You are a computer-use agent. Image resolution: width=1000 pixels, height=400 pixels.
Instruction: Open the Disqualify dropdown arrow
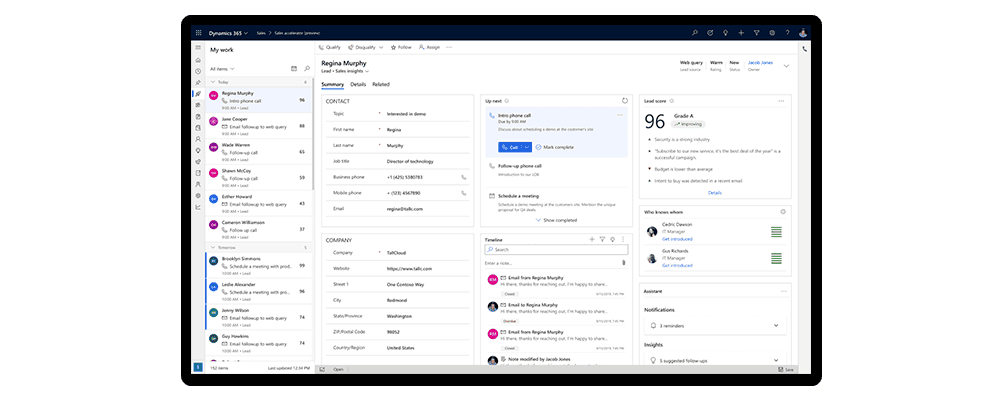(x=381, y=47)
